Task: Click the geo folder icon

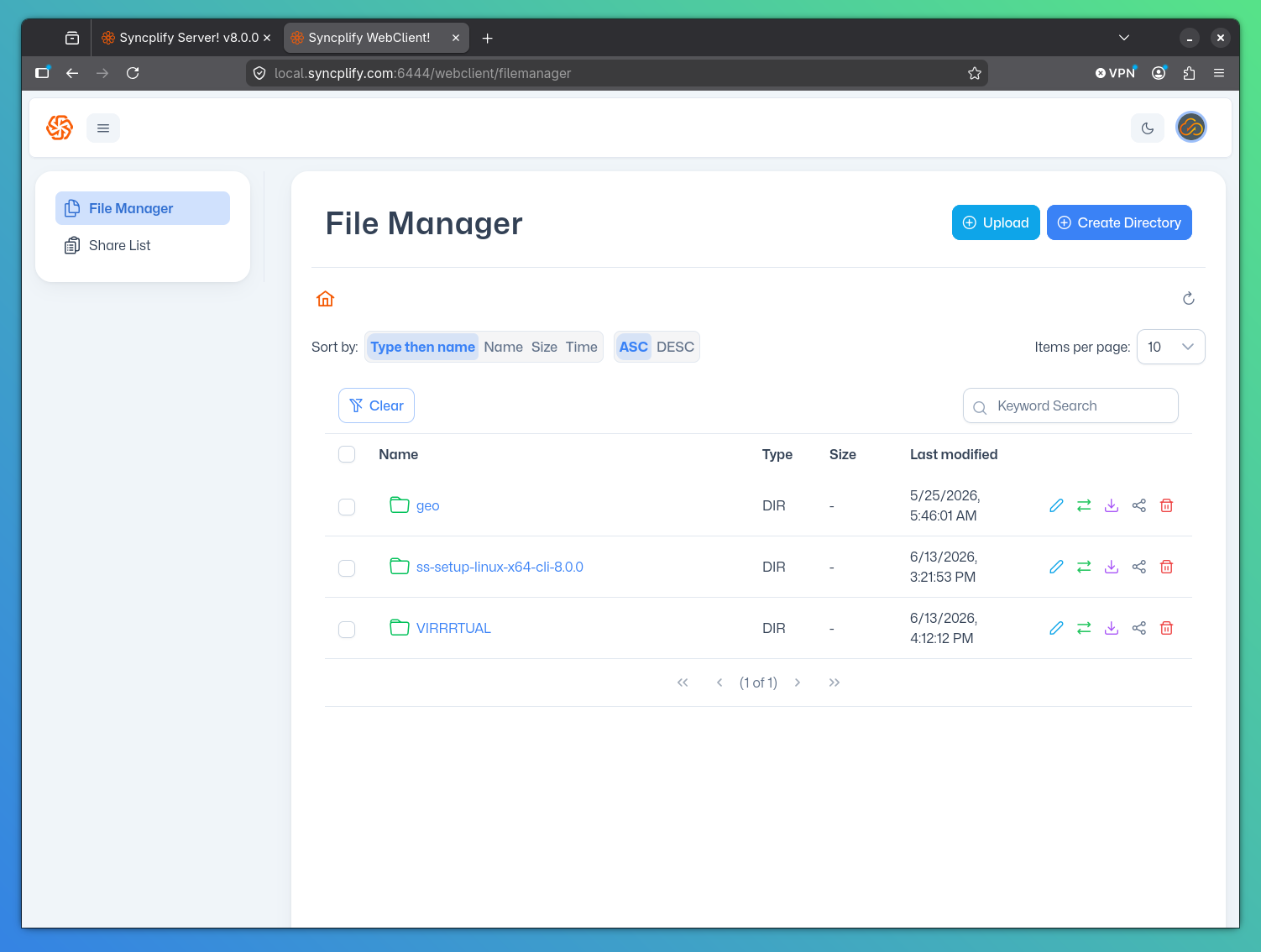Action: 400,505
